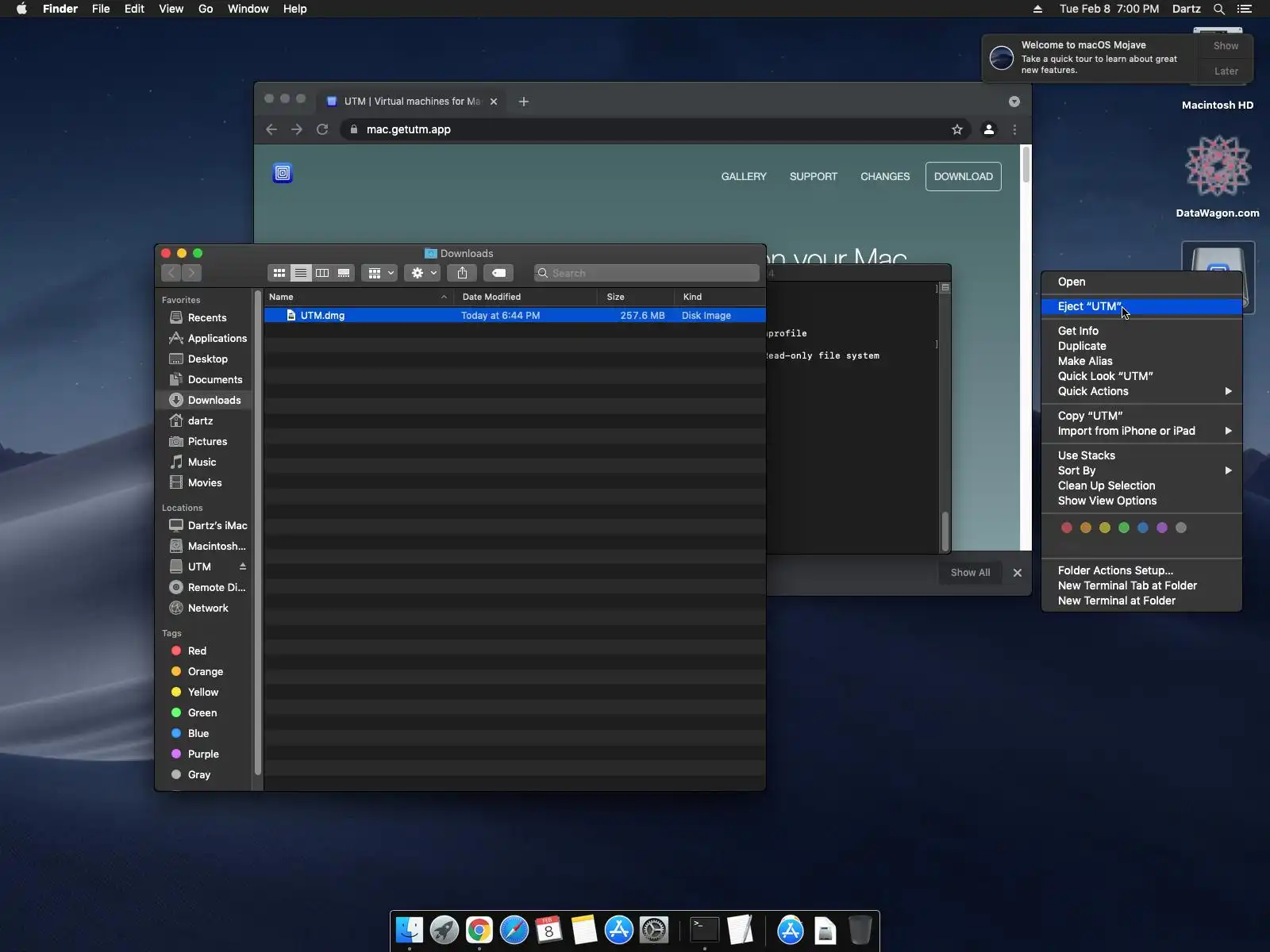This screenshot has height=952, width=1270.
Task: Choose Make Alias from context menu
Action: (x=1141, y=361)
